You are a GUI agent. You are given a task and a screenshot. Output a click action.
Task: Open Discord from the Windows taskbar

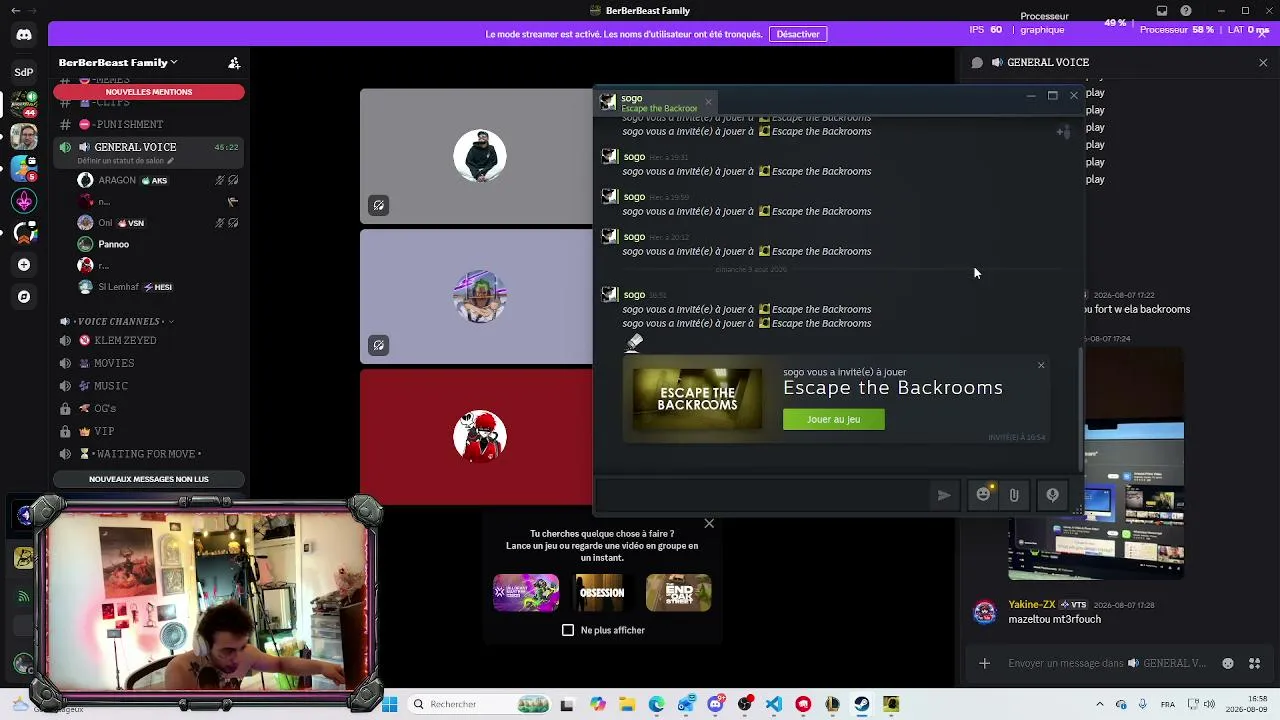[715, 704]
